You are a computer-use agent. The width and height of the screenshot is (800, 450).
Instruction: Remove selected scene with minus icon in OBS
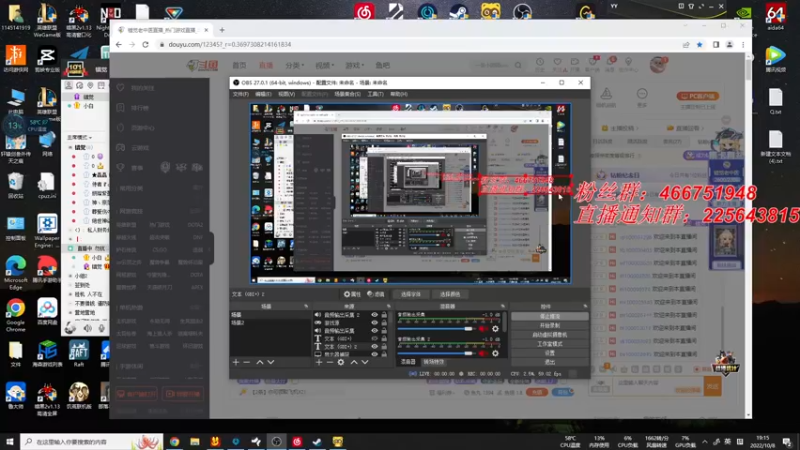click(247, 362)
